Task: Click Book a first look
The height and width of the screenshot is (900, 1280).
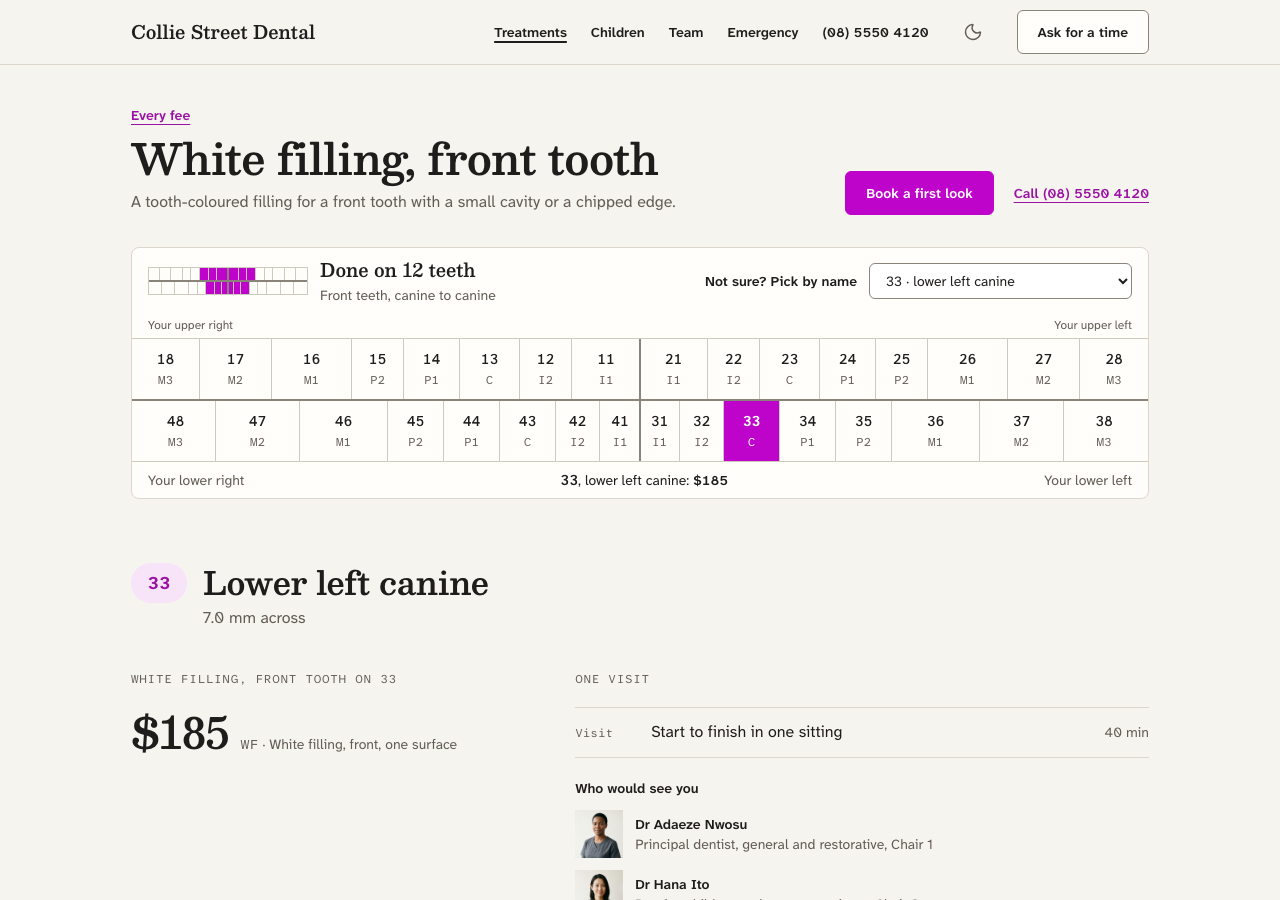Action: coord(919,193)
